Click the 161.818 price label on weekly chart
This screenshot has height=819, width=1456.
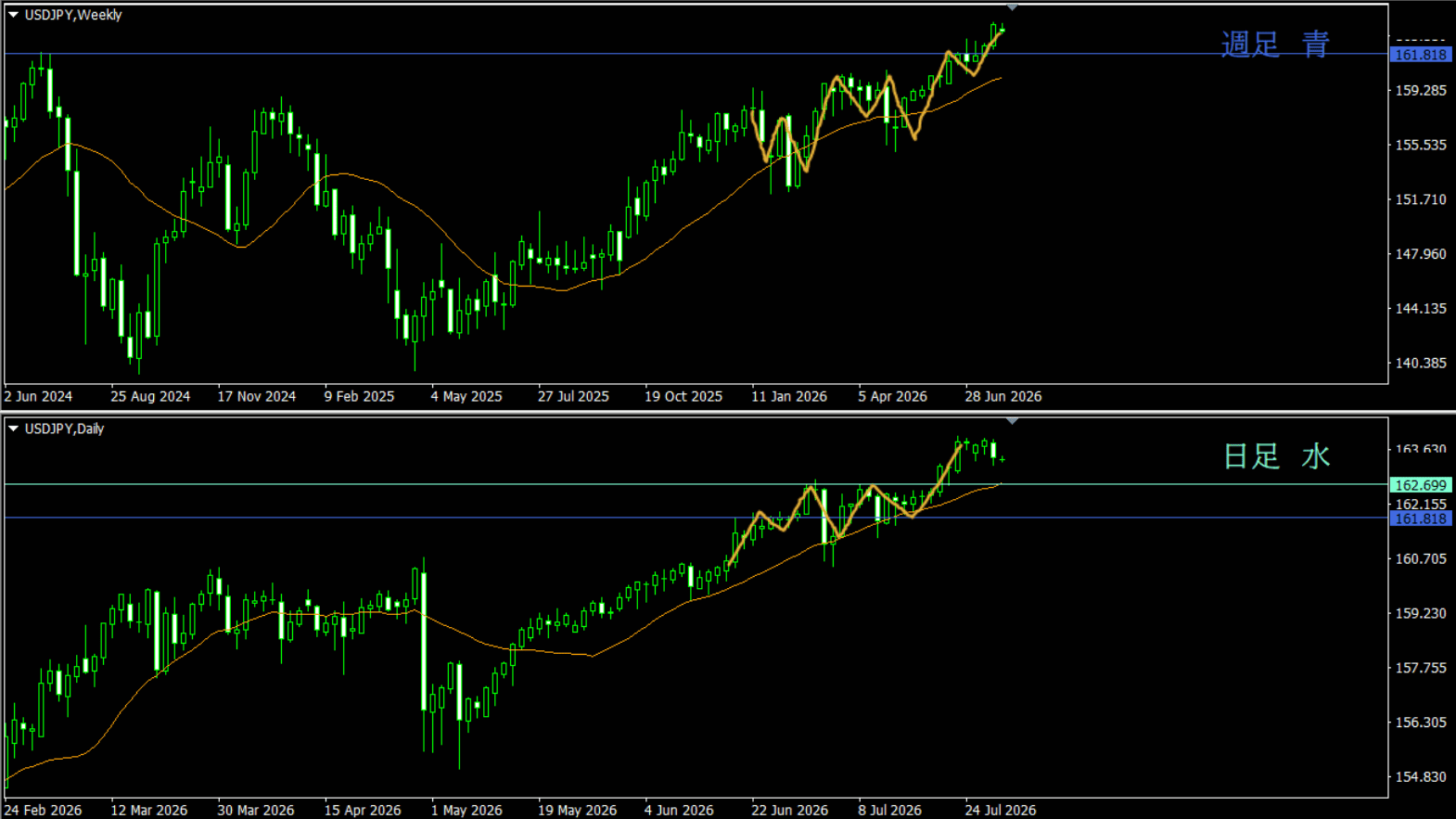pos(1421,55)
